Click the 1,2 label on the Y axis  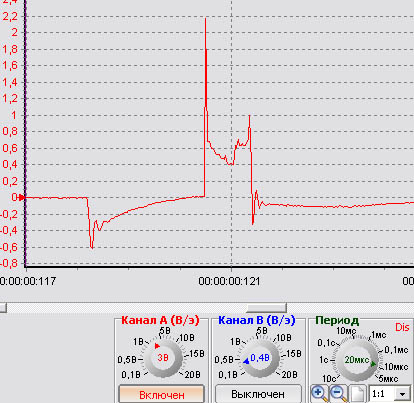10,99
